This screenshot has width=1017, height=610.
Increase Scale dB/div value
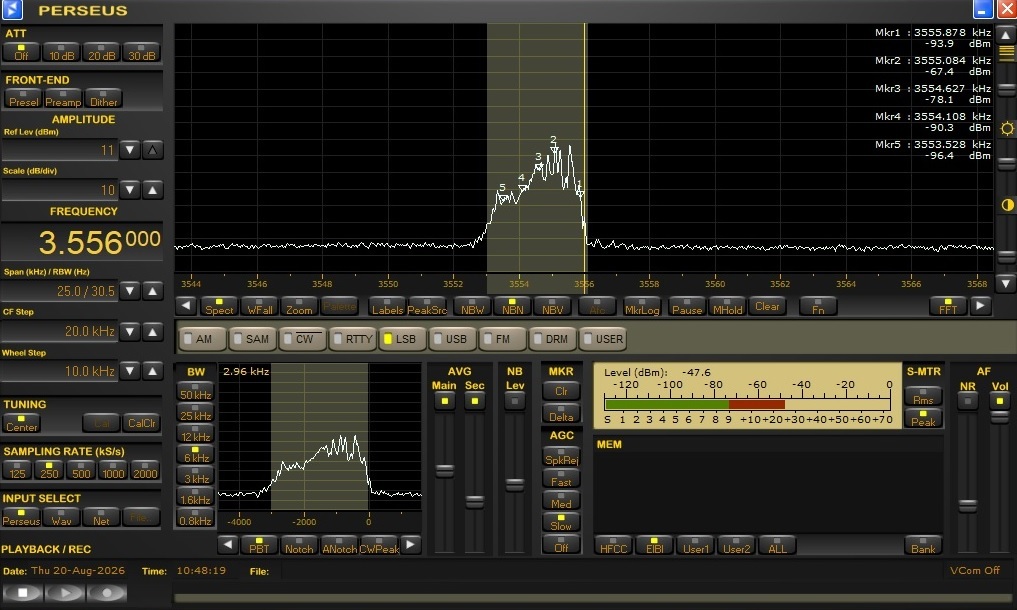pyautogui.click(x=152, y=190)
